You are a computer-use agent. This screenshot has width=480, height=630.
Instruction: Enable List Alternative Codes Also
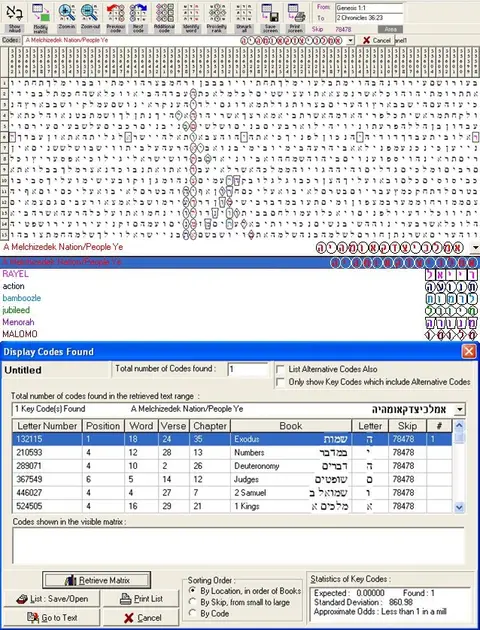[280, 369]
